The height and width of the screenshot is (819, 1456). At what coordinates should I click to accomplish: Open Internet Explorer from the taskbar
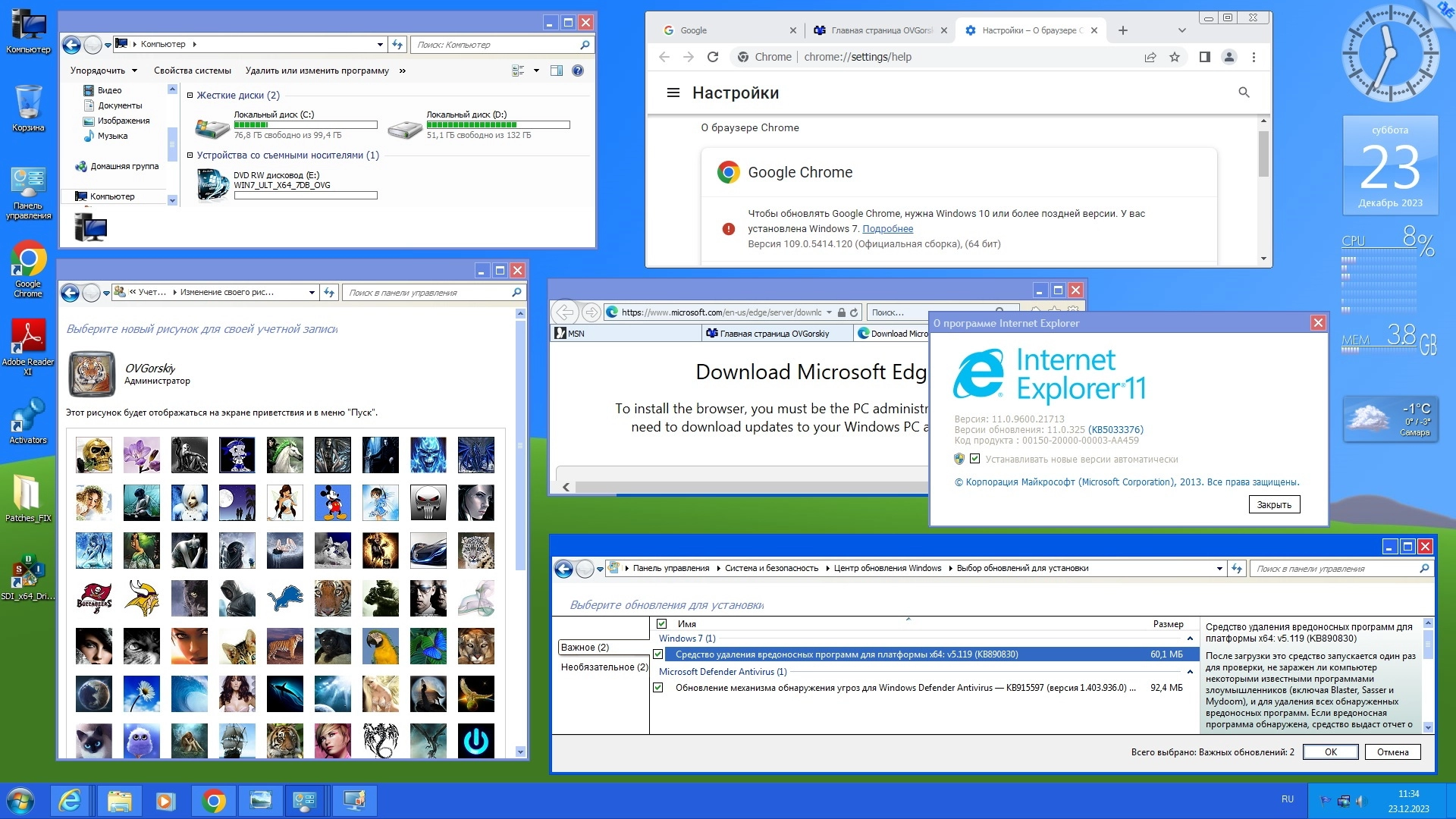point(71,801)
